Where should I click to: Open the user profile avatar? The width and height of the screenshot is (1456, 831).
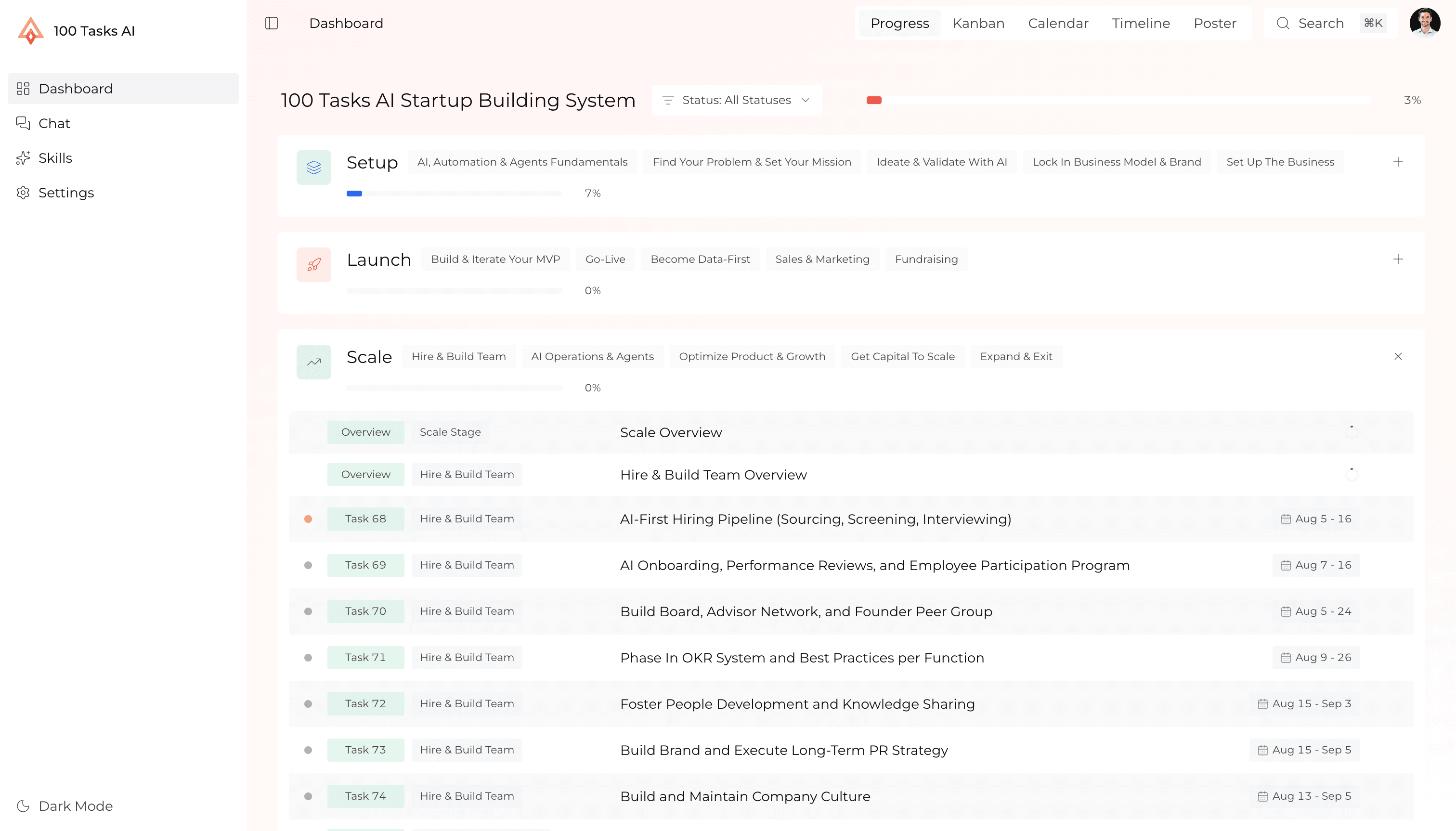(x=1425, y=24)
